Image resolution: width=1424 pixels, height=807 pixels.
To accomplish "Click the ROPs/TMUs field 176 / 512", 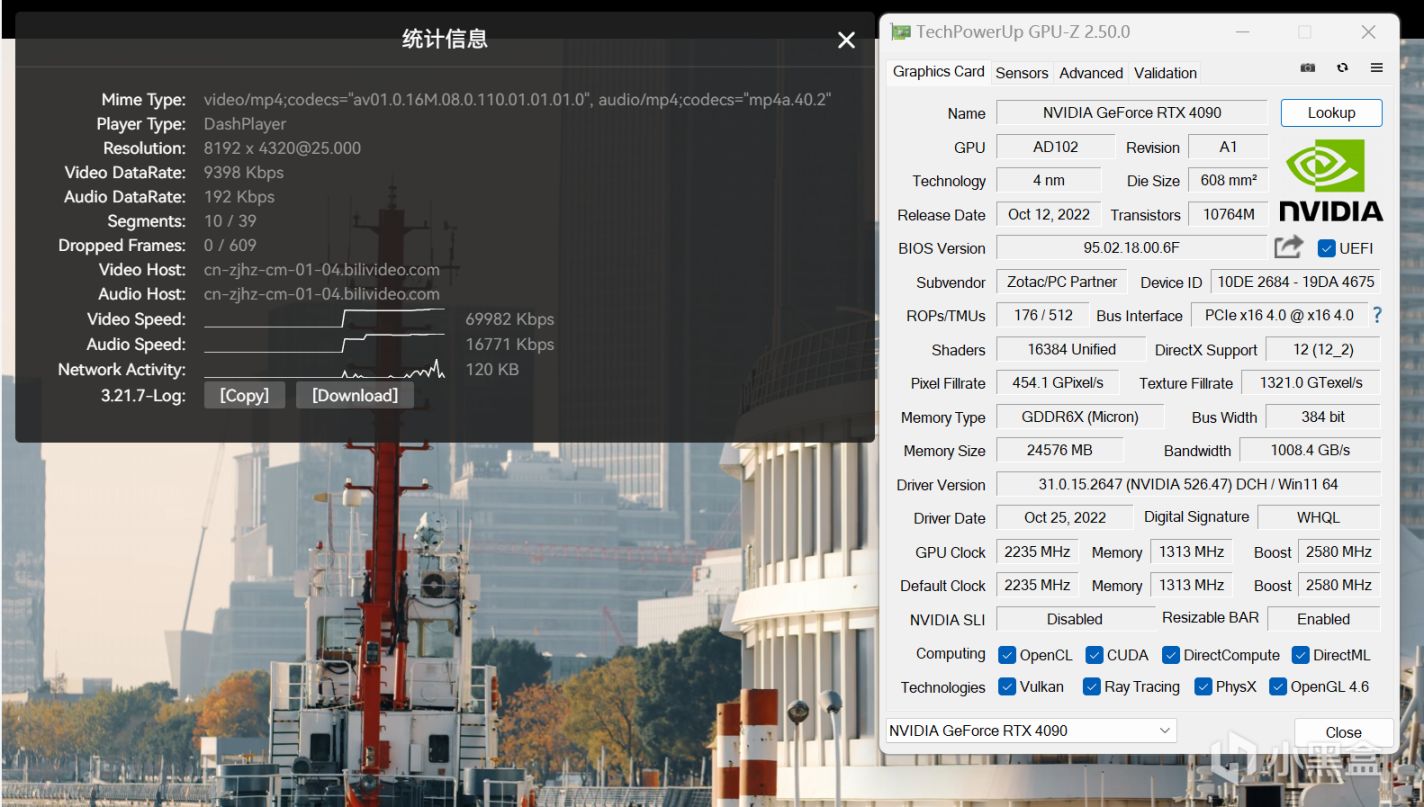I will click(x=1043, y=315).
